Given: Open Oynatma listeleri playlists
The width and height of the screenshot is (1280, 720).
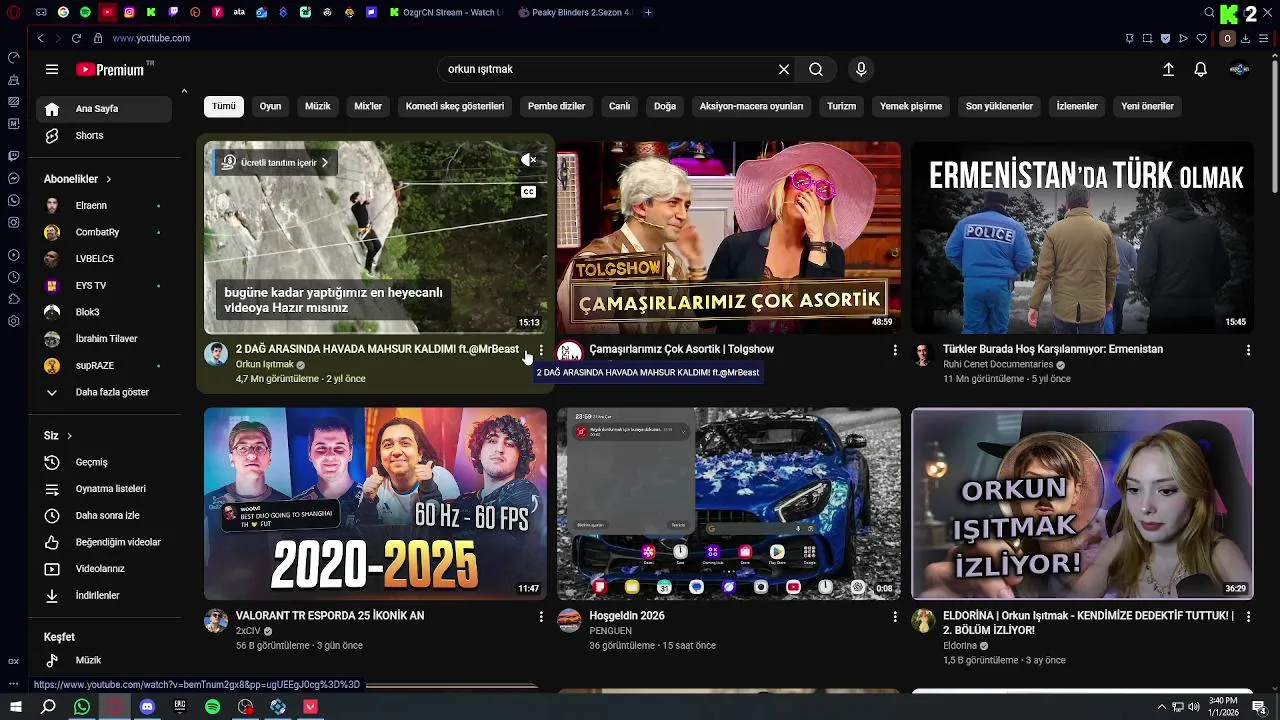Looking at the screenshot, I should (x=104, y=489).
